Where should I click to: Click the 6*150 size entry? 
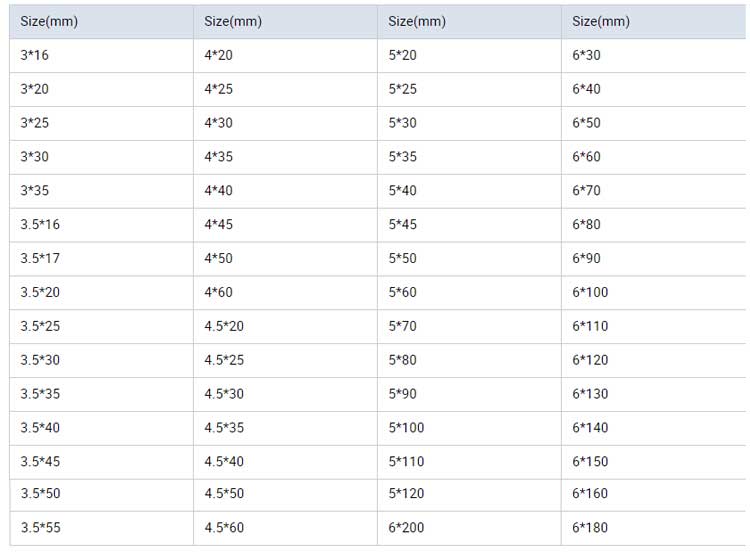click(590, 461)
